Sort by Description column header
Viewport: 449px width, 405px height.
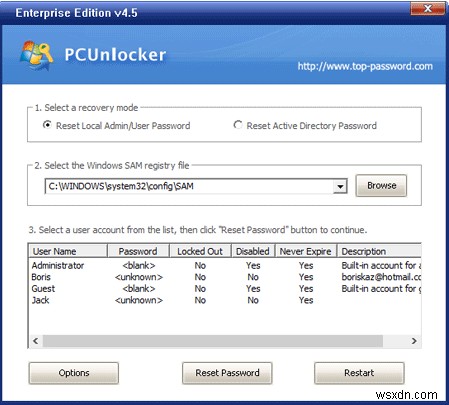[379, 251]
